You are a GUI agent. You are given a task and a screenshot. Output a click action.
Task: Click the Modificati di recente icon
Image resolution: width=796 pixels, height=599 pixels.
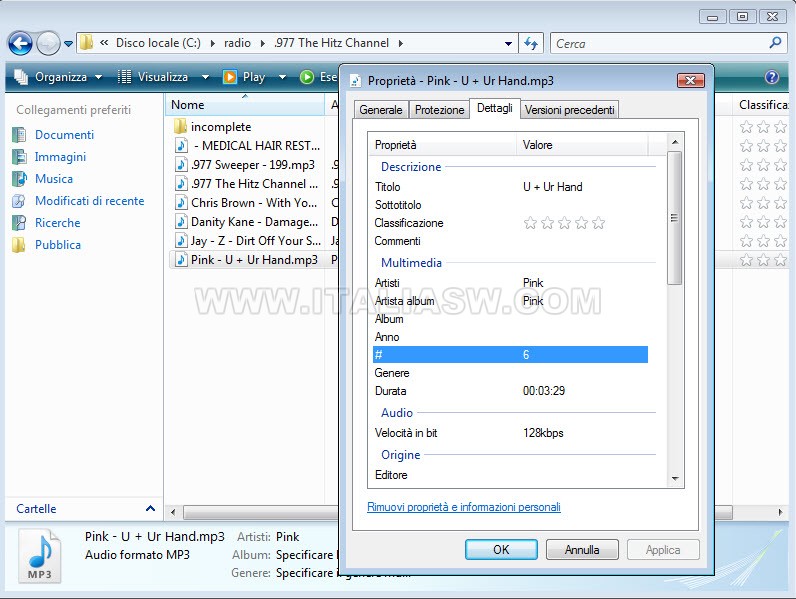[x=19, y=201]
